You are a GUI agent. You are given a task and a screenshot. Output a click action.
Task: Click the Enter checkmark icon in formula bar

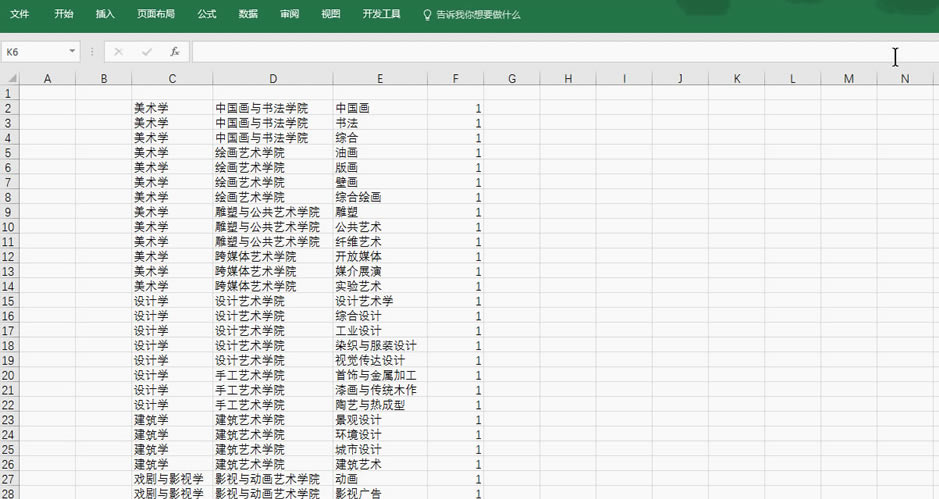tap(146, 51)
